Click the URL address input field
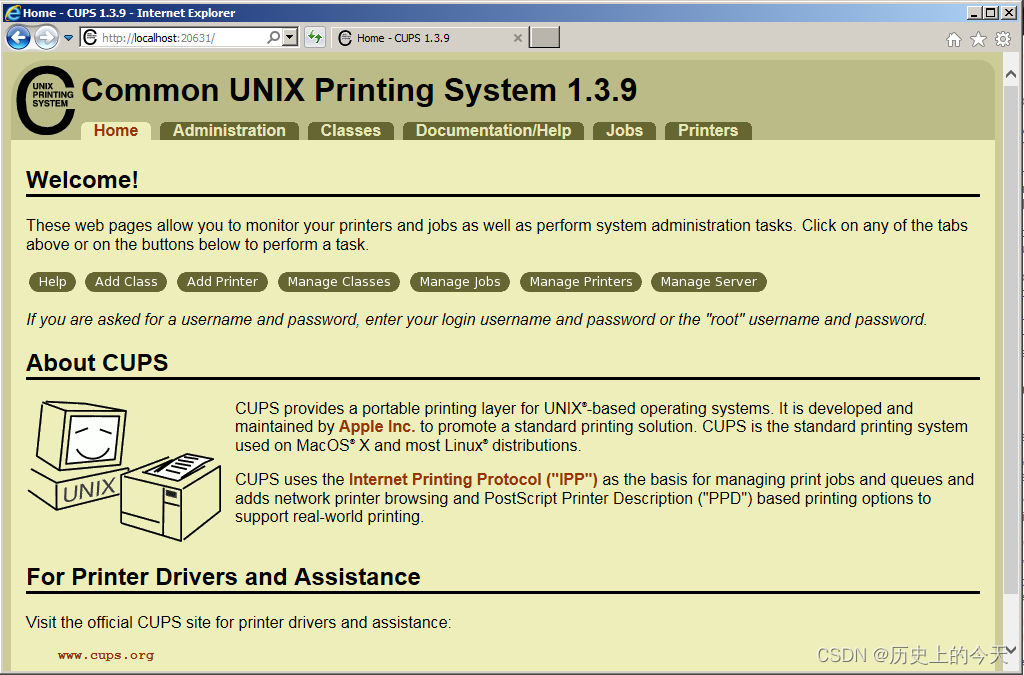The image size is (1024, 675). point(180,38)
